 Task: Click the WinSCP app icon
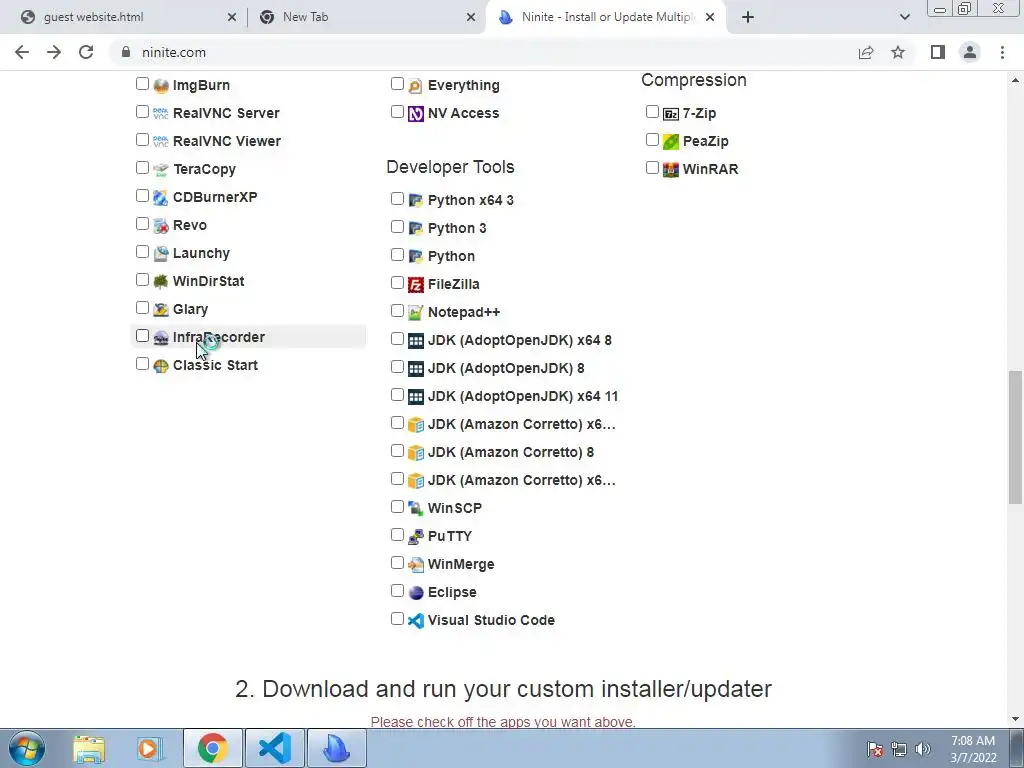pos(415,509)
